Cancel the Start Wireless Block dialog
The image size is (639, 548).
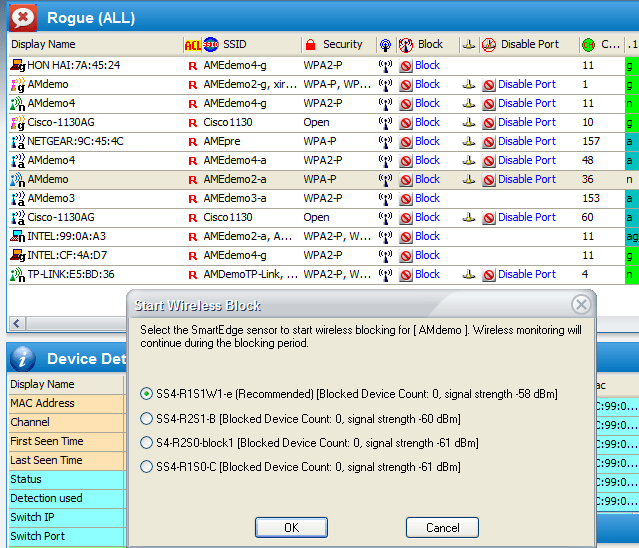point(442,528)
